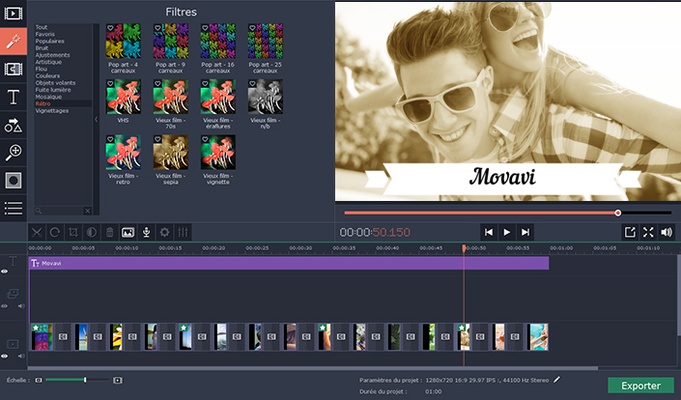Toggle the heart on Vieux film - sepia

(158, 139)
